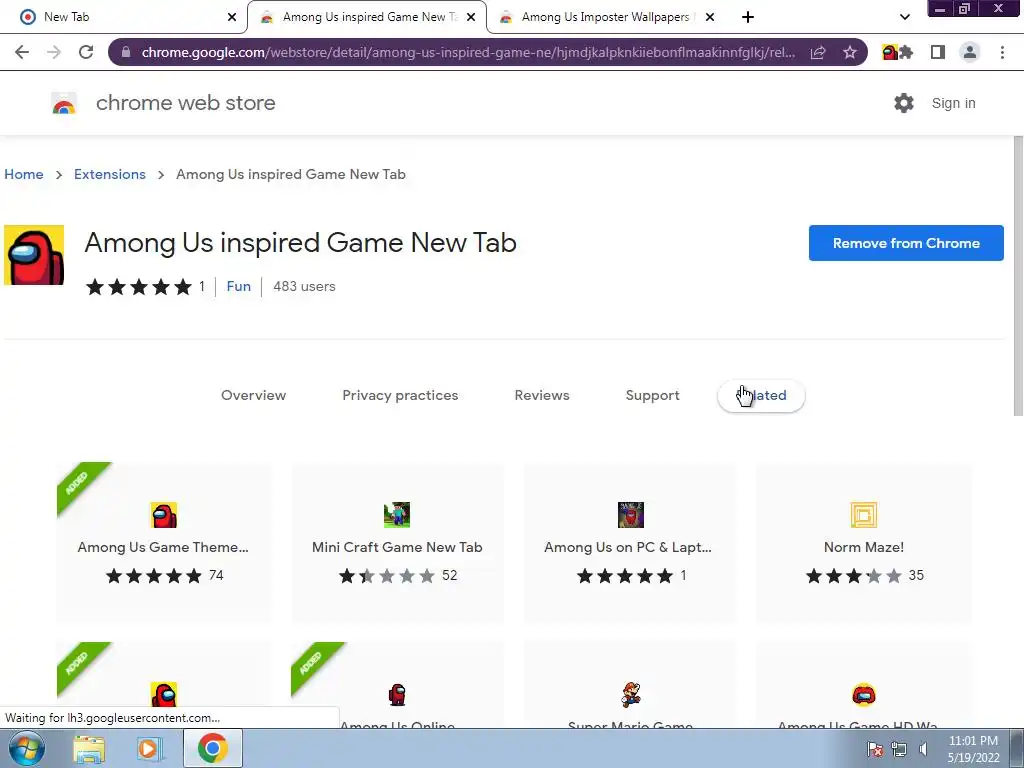Click the 483 users text
1024x768 pixels.
click(x=304, y=286)
